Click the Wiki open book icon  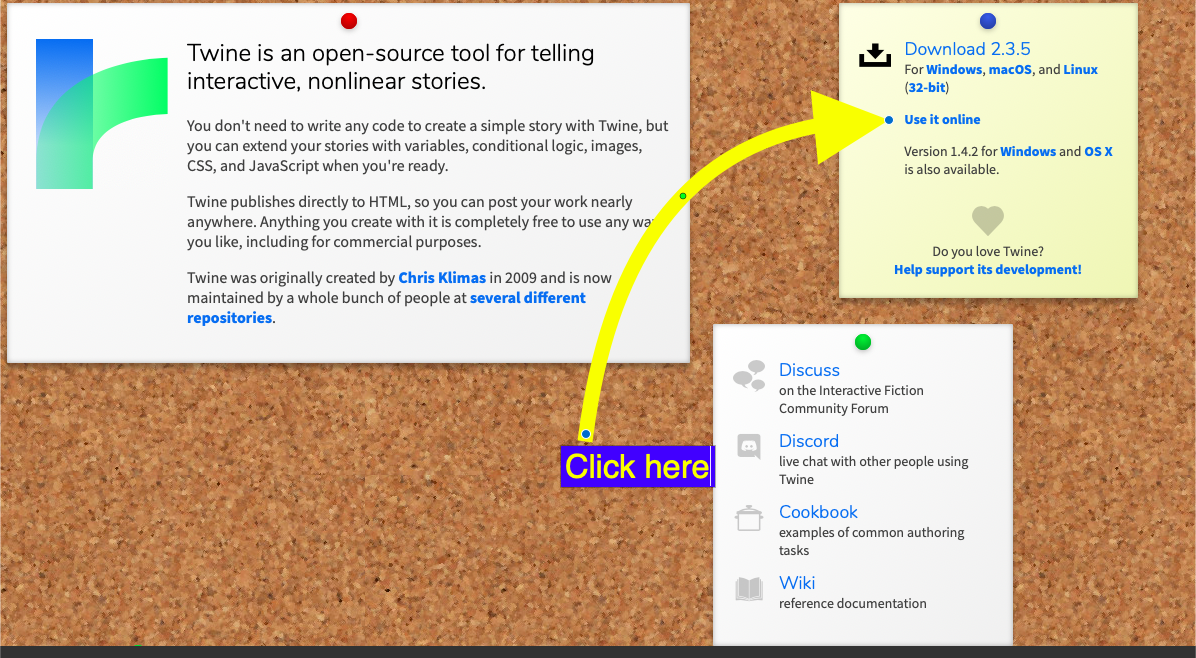click(x=749, y=589)
